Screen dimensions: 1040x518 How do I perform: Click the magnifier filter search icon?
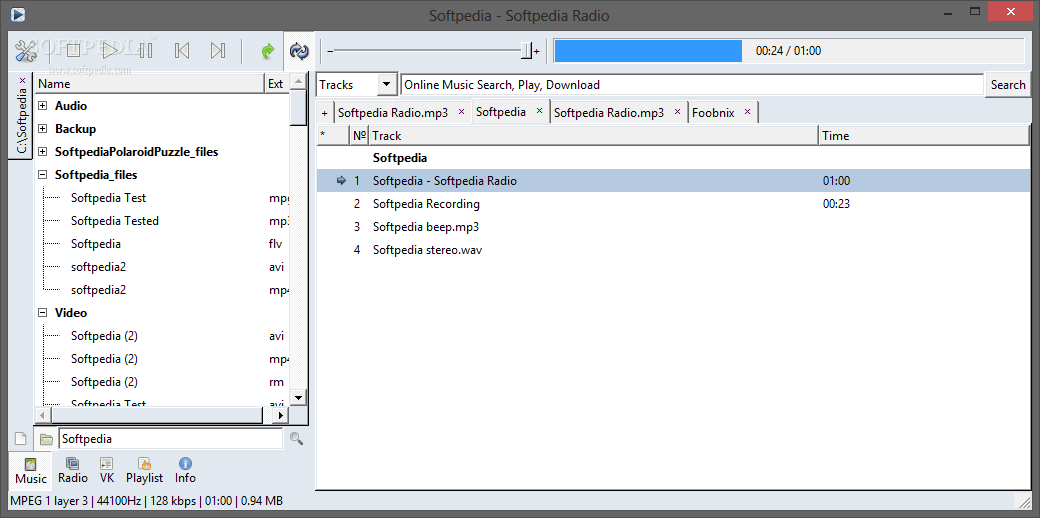click(296, 439)
